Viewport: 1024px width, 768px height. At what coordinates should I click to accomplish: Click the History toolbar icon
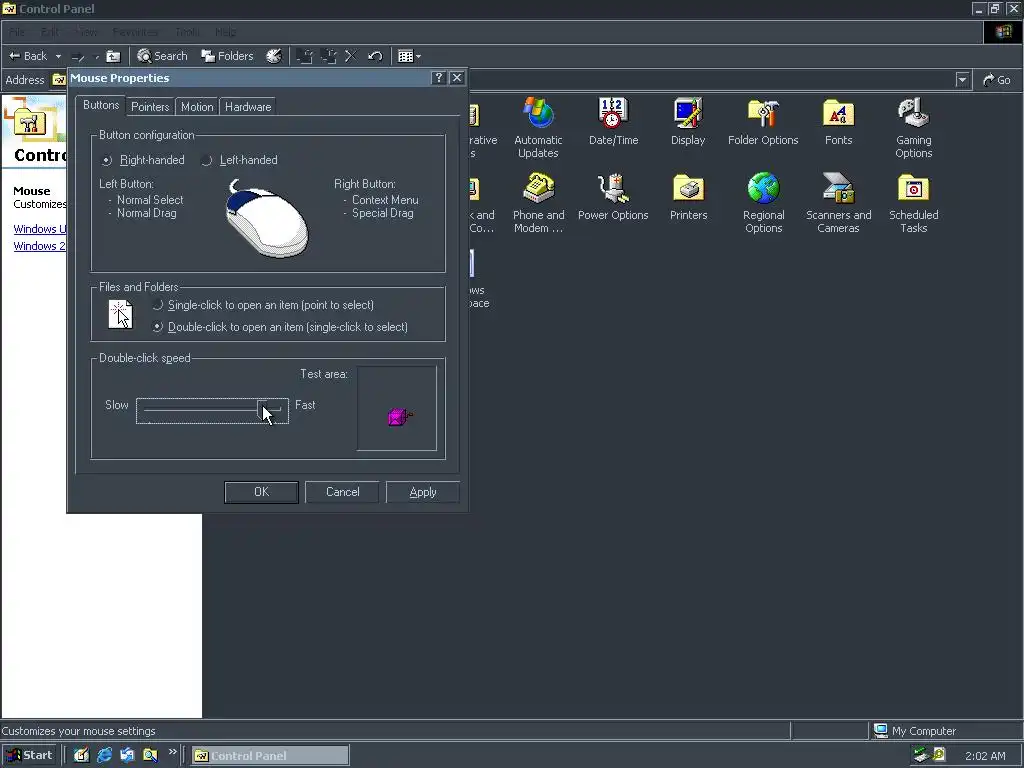(x=274, y=56)
